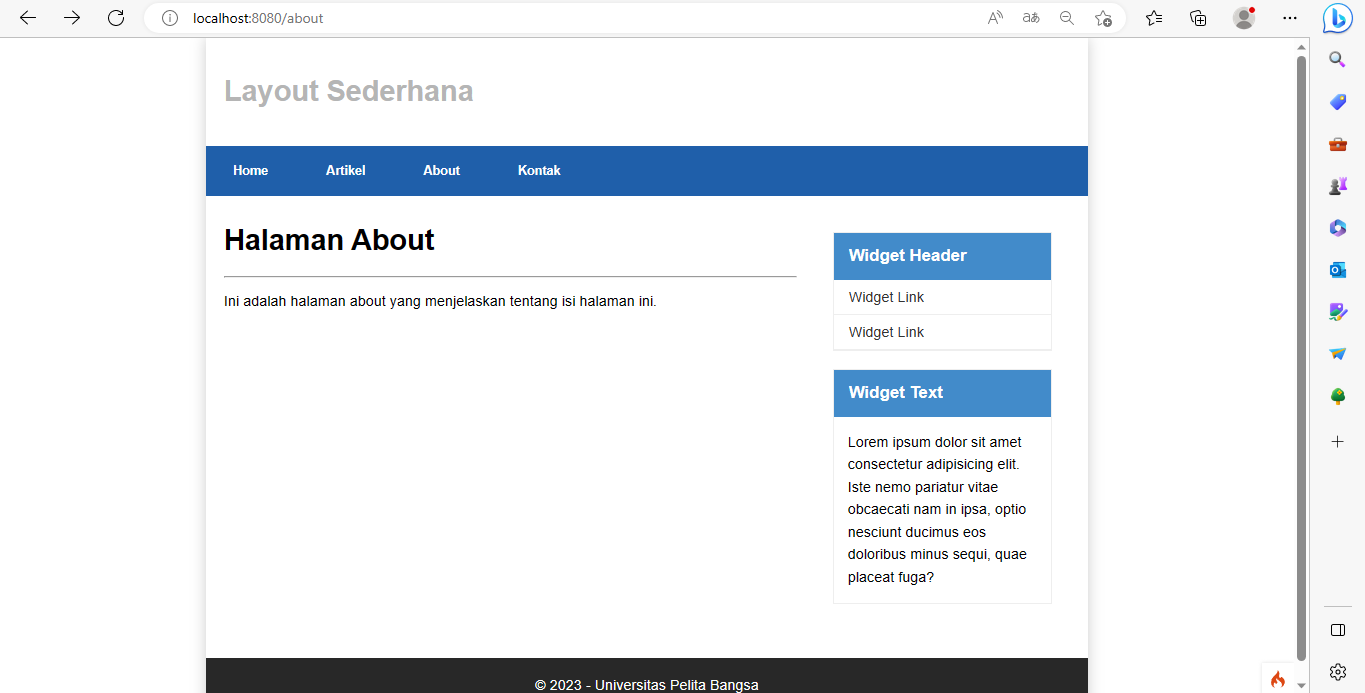
Task: Click the first Widget Link under Widget Header
Action: (886, 297)
